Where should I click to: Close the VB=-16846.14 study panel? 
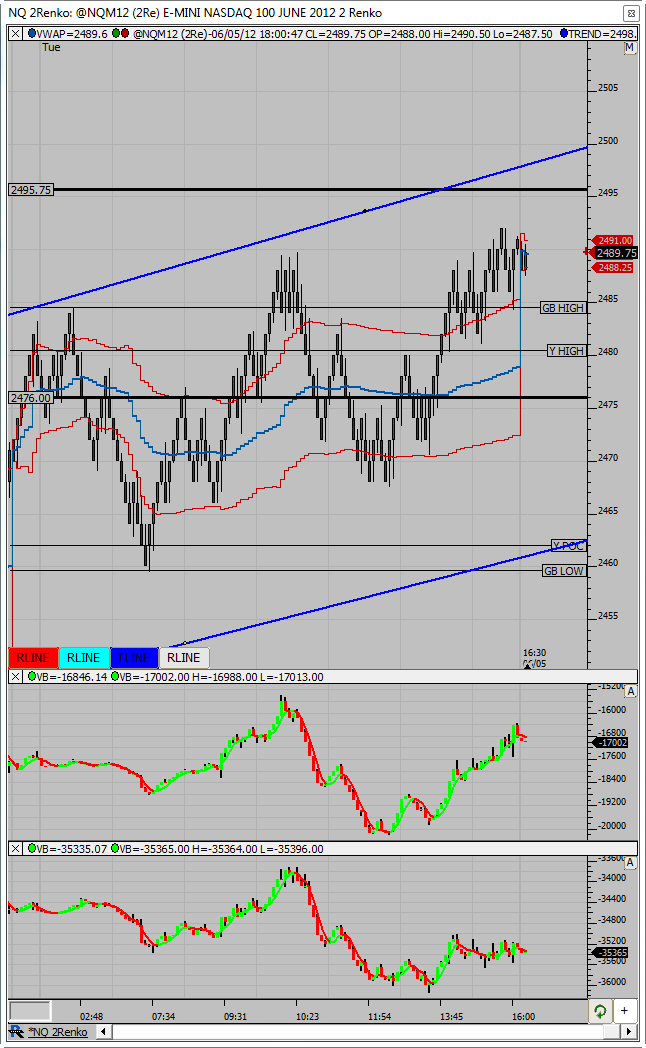[15, 677]
